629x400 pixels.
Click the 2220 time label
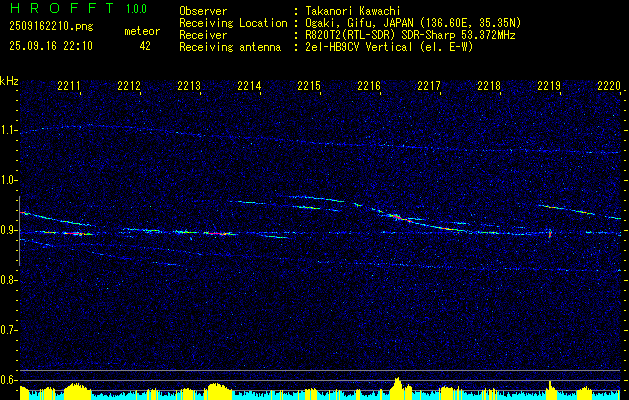tap(609, 85)
